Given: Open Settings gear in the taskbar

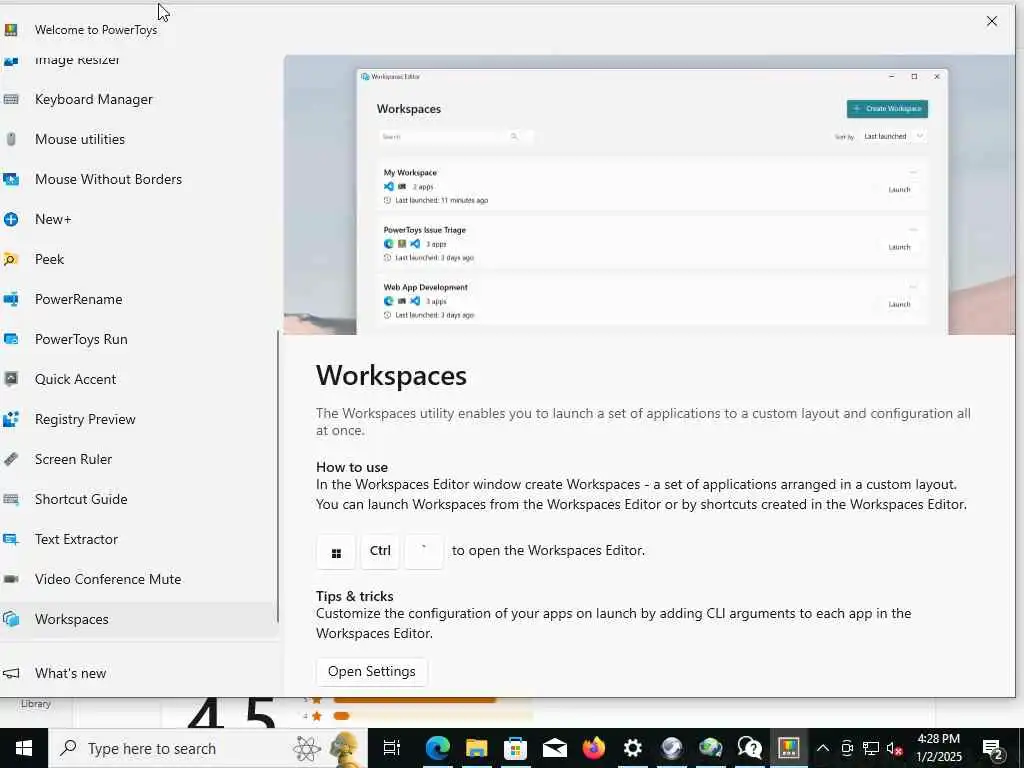Looking at the screenshot, I should pos(632,748).
